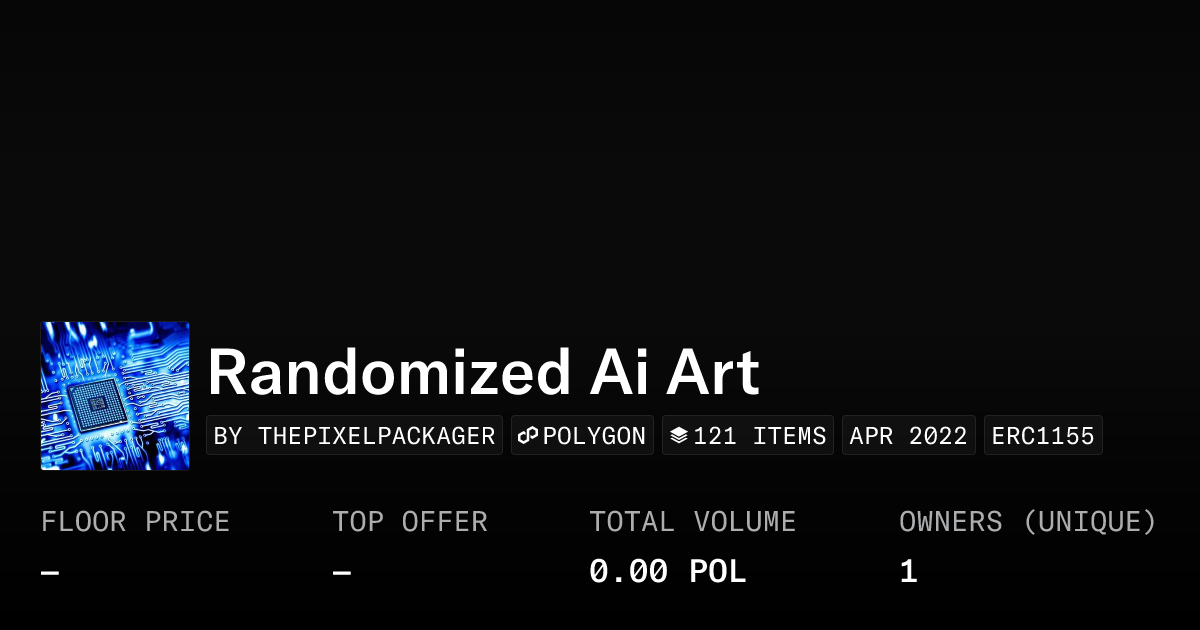
Task: Click the 0.00 total volume number
Action: point(628,572)
